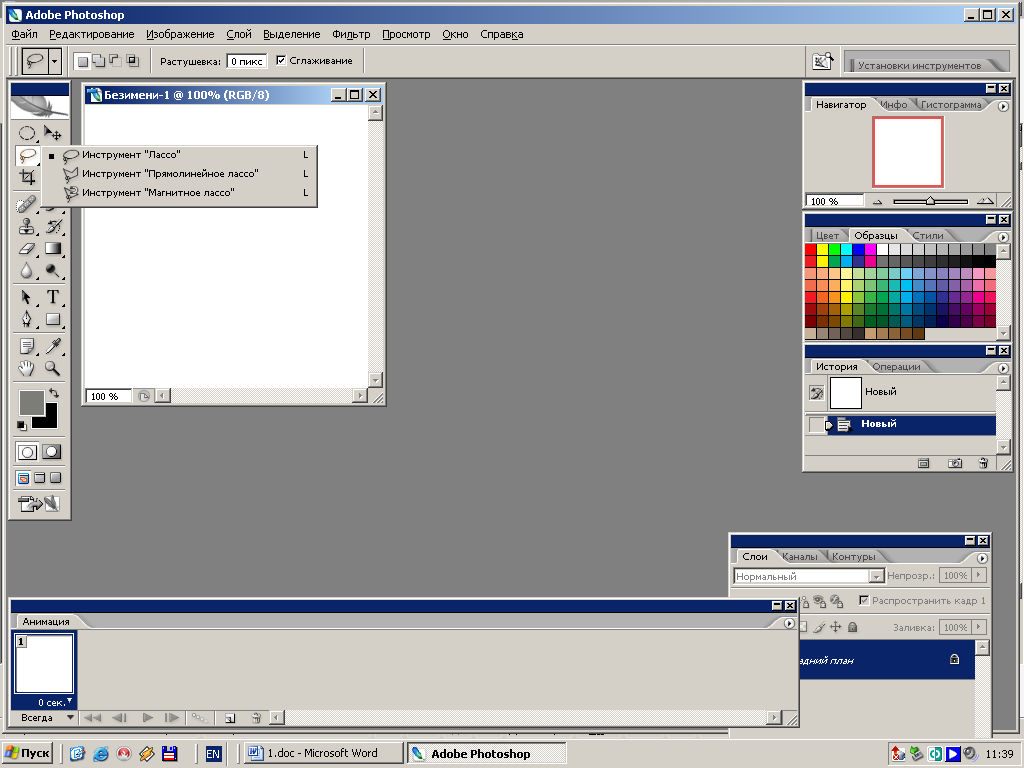Click the Пуск start button

(x=27, y=753)
